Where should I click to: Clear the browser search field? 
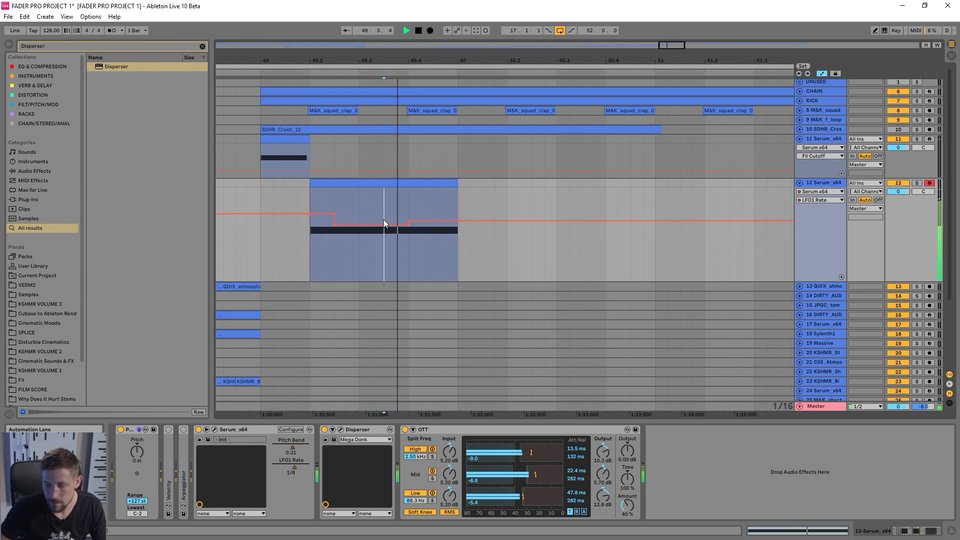202,46
